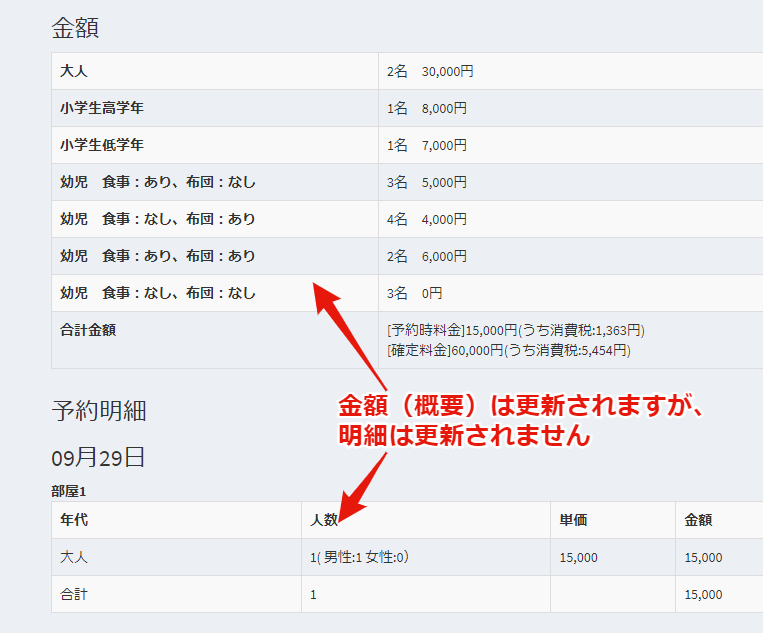Click the 人数 column header

[x=324, y=520]
